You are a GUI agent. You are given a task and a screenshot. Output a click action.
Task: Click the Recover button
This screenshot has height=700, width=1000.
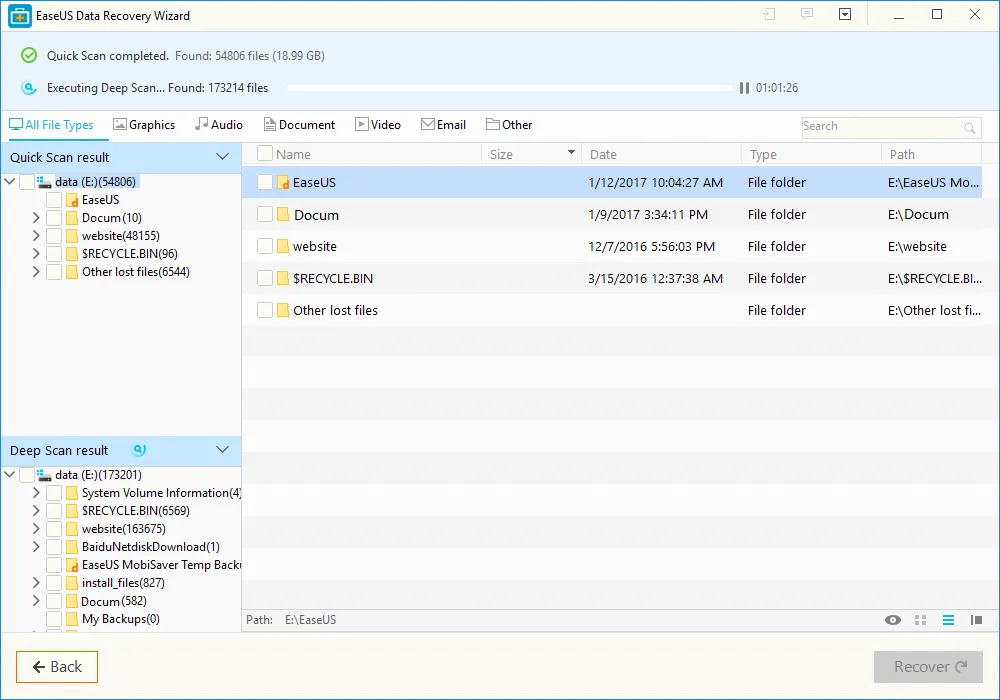[928, 666]
